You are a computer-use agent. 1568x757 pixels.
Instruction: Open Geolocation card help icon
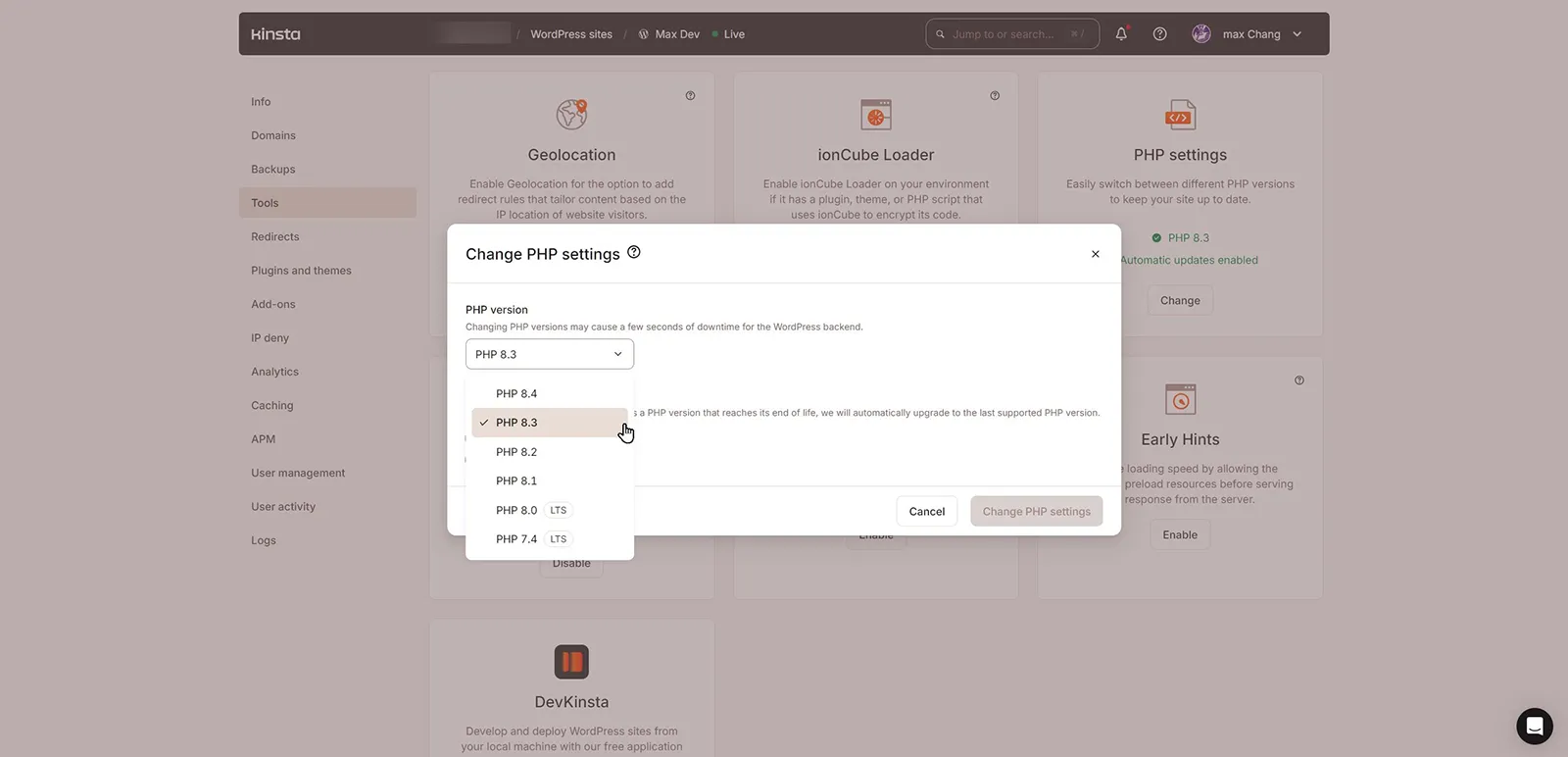(x=690, y=96)
